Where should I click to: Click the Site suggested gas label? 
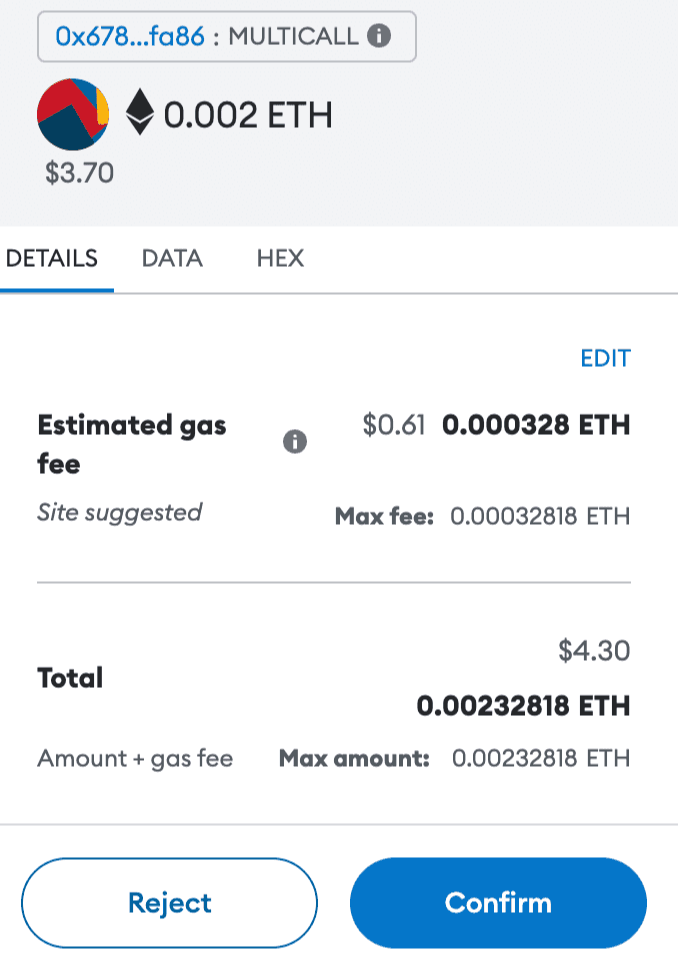tap(119, 513)
